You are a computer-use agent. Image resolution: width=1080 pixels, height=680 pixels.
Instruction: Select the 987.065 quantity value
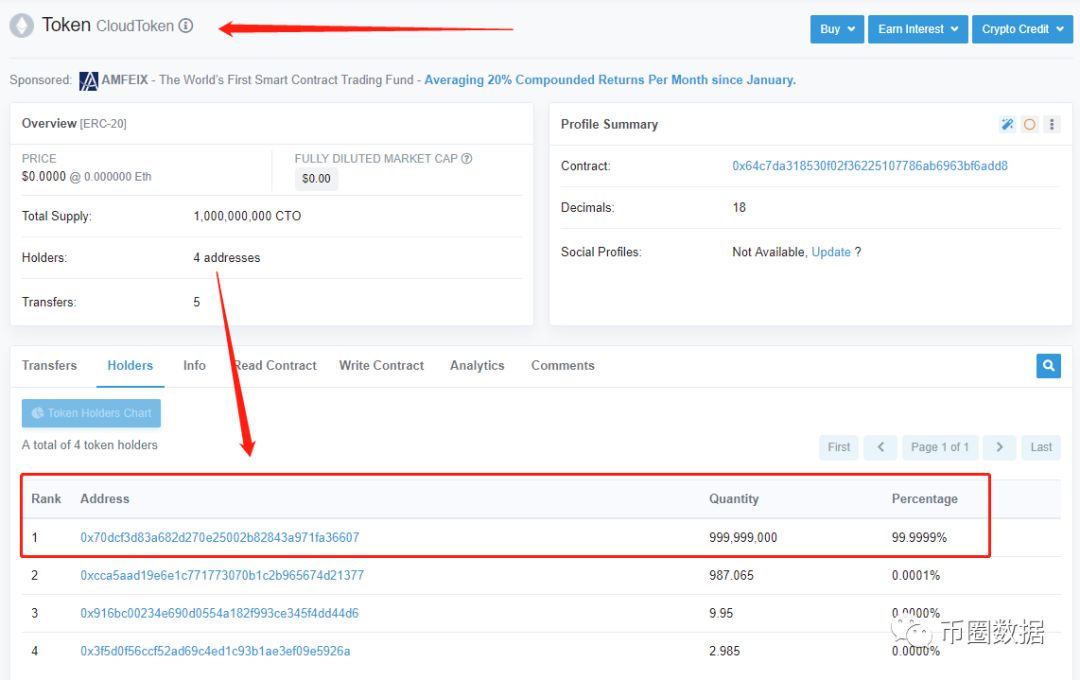[731, 575]
